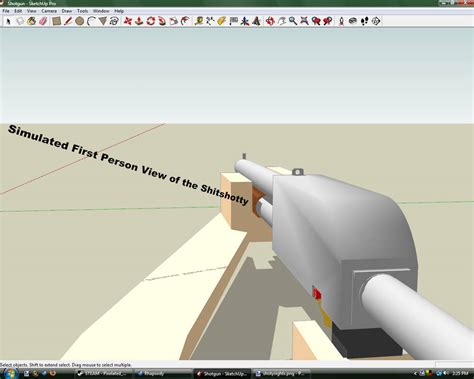Pick the Dimension tool
Screen dimensions: 474x379
210,21
